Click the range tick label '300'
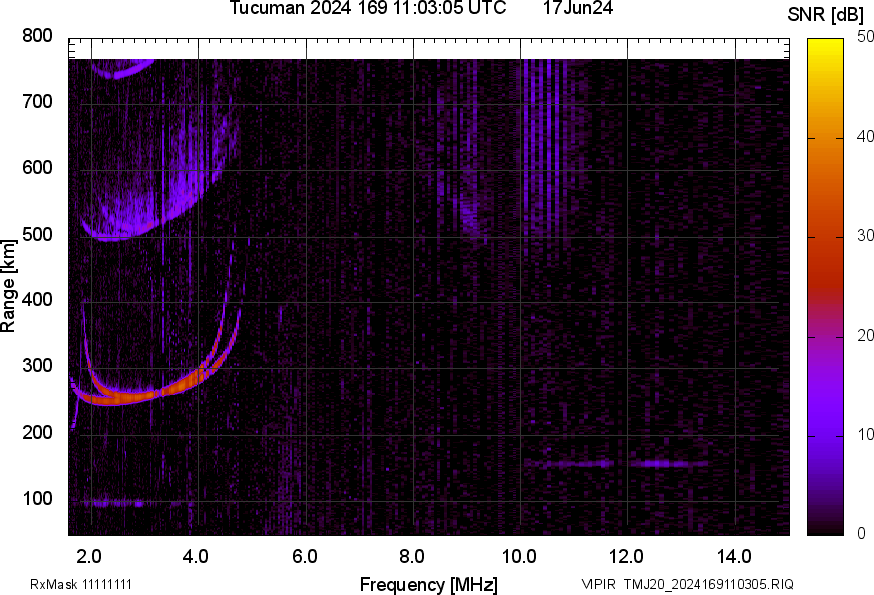Viewport: 874px width, 595px height. click(37, 366)
